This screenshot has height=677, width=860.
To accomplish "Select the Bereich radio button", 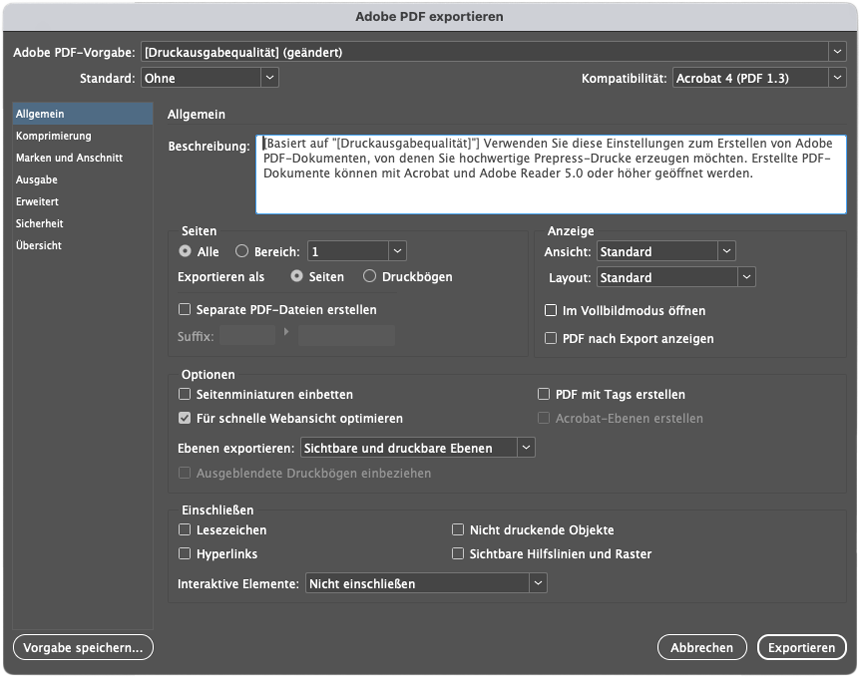I will point(241,251).
